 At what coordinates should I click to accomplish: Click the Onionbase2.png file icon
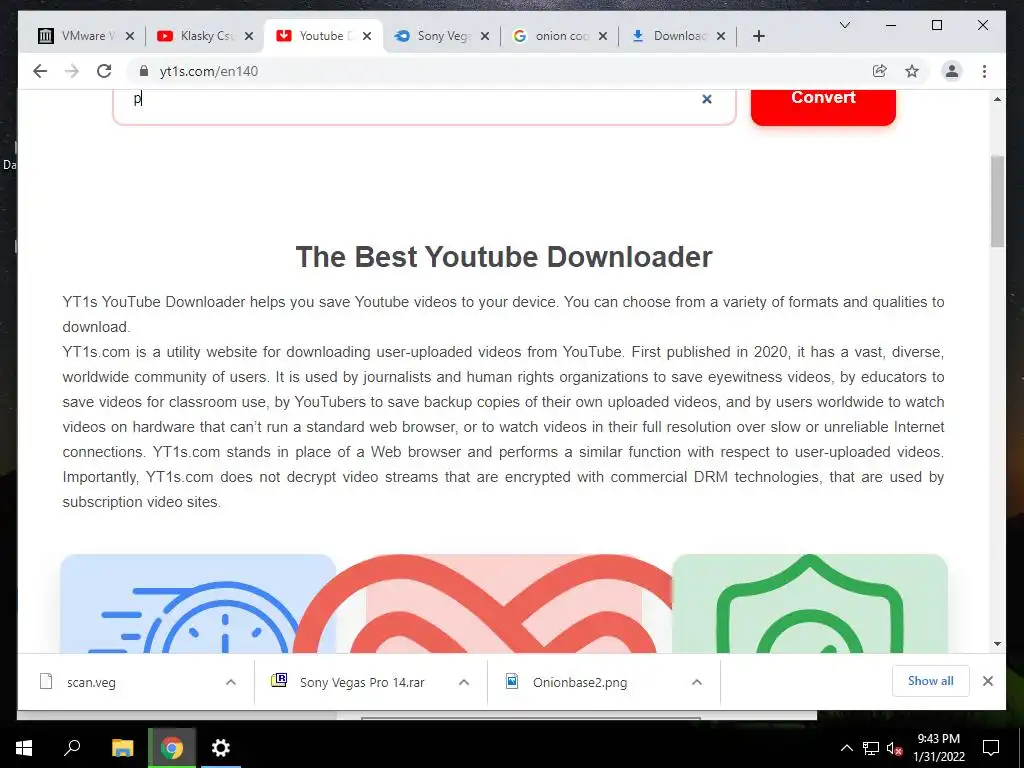pyautogui.click(x=512, y=681)
